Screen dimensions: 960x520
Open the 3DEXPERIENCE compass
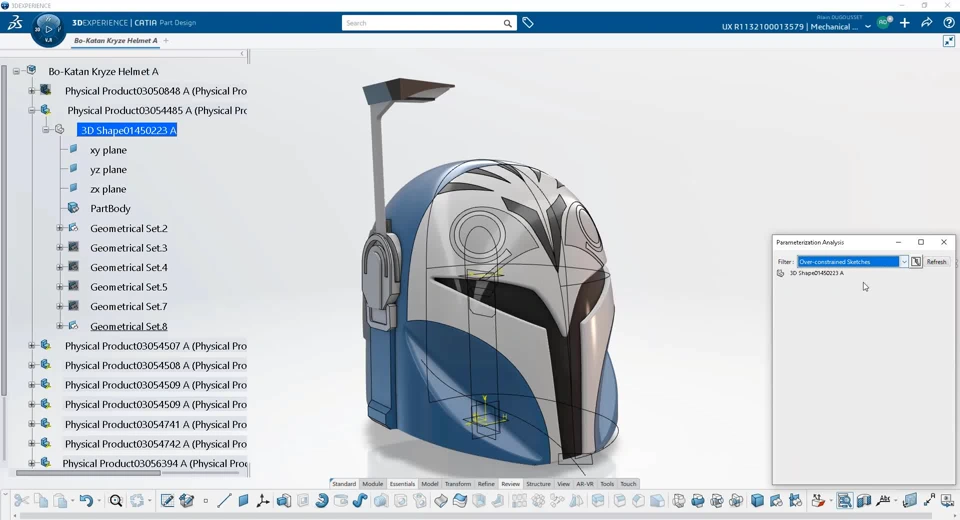48,29
